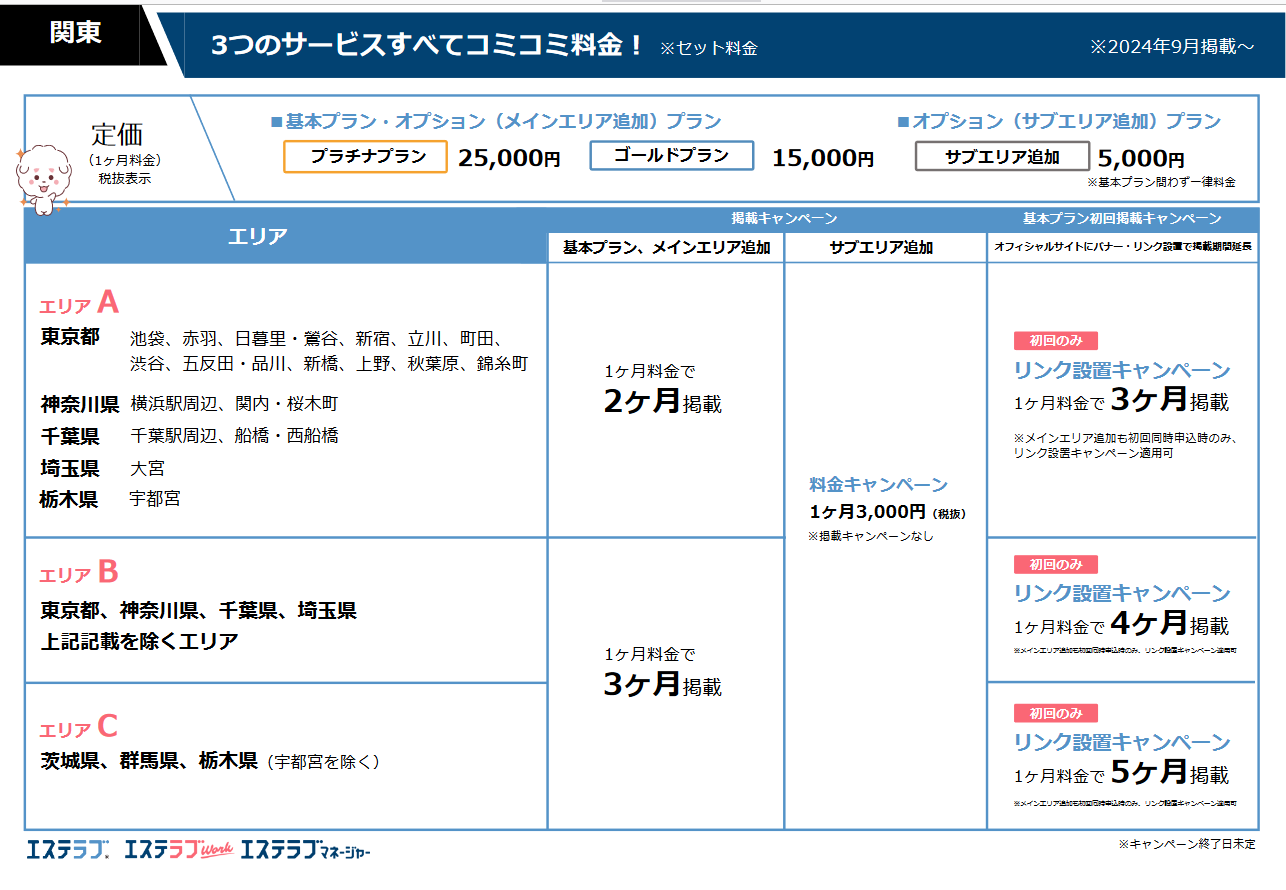Click the 定価 label
This screenshot has width=1286, height=890.
118,133
